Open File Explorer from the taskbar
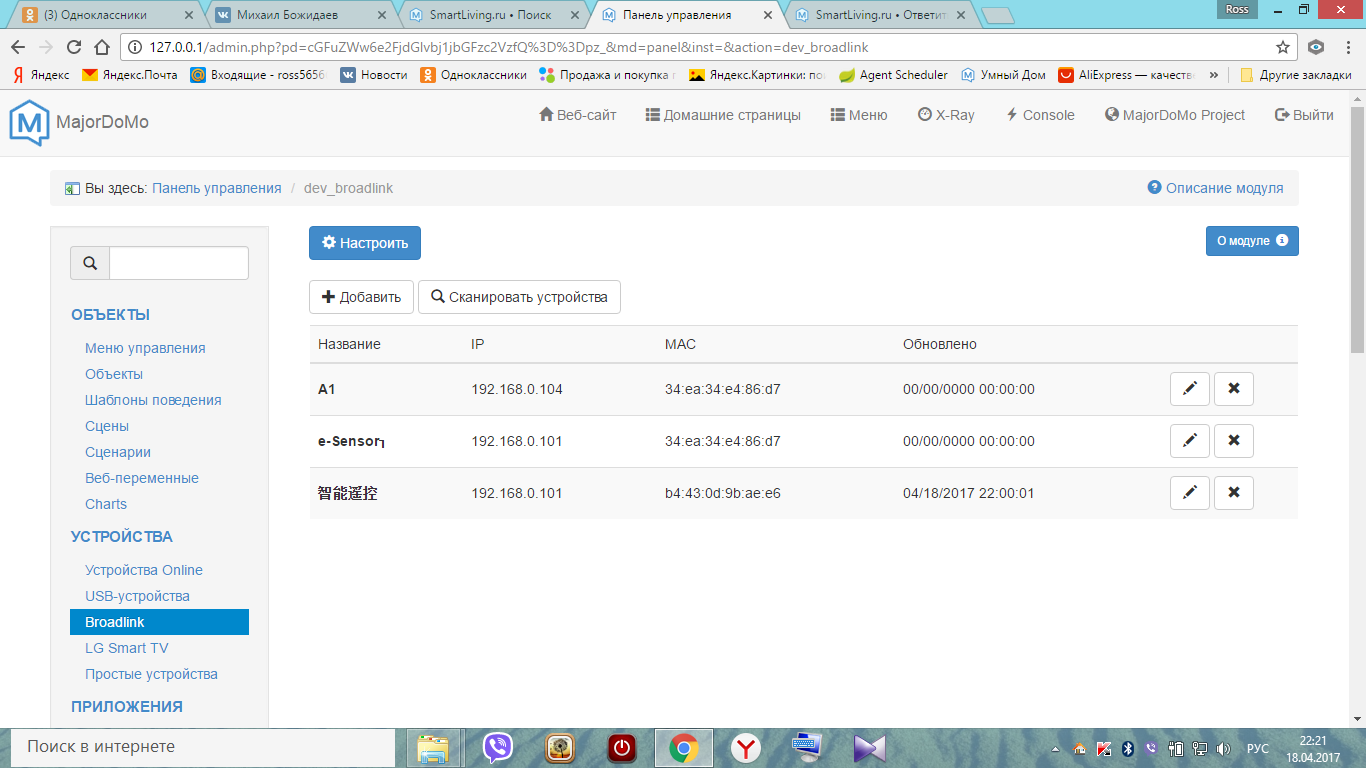This screenshot has width=1366, height=768. coord(433,748)
